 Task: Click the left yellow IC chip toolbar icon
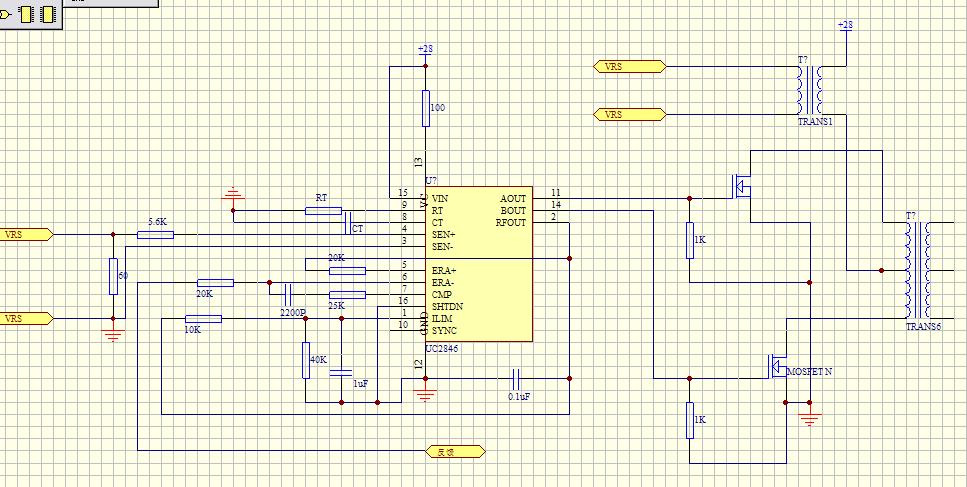[25, 14]
